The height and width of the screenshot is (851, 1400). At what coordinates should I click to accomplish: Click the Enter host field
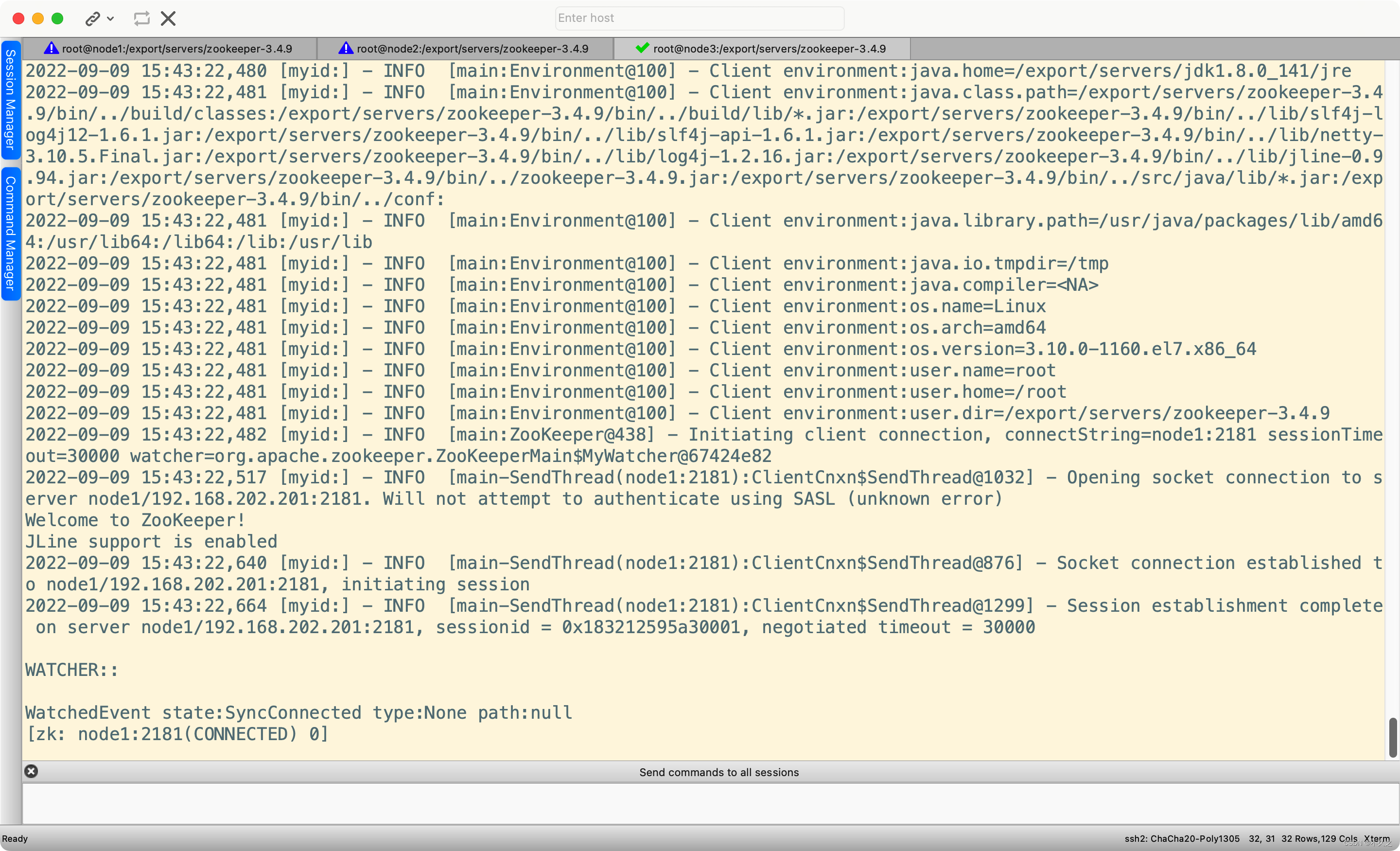(x=700, y=18)
